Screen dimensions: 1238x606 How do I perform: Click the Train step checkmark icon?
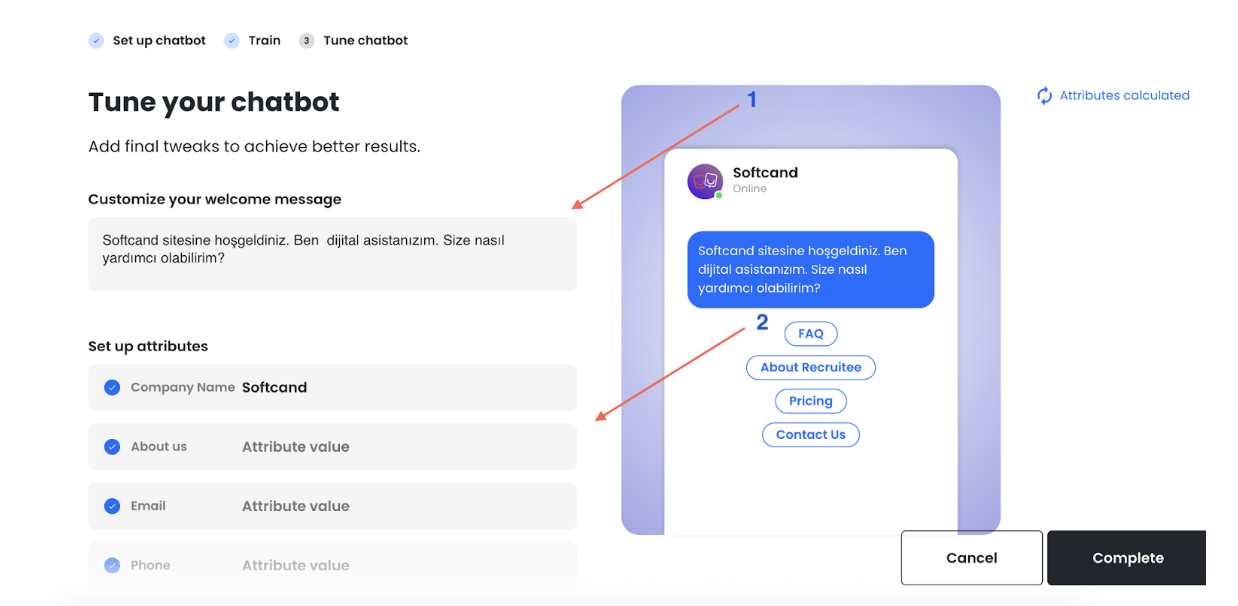coord(232,41)
